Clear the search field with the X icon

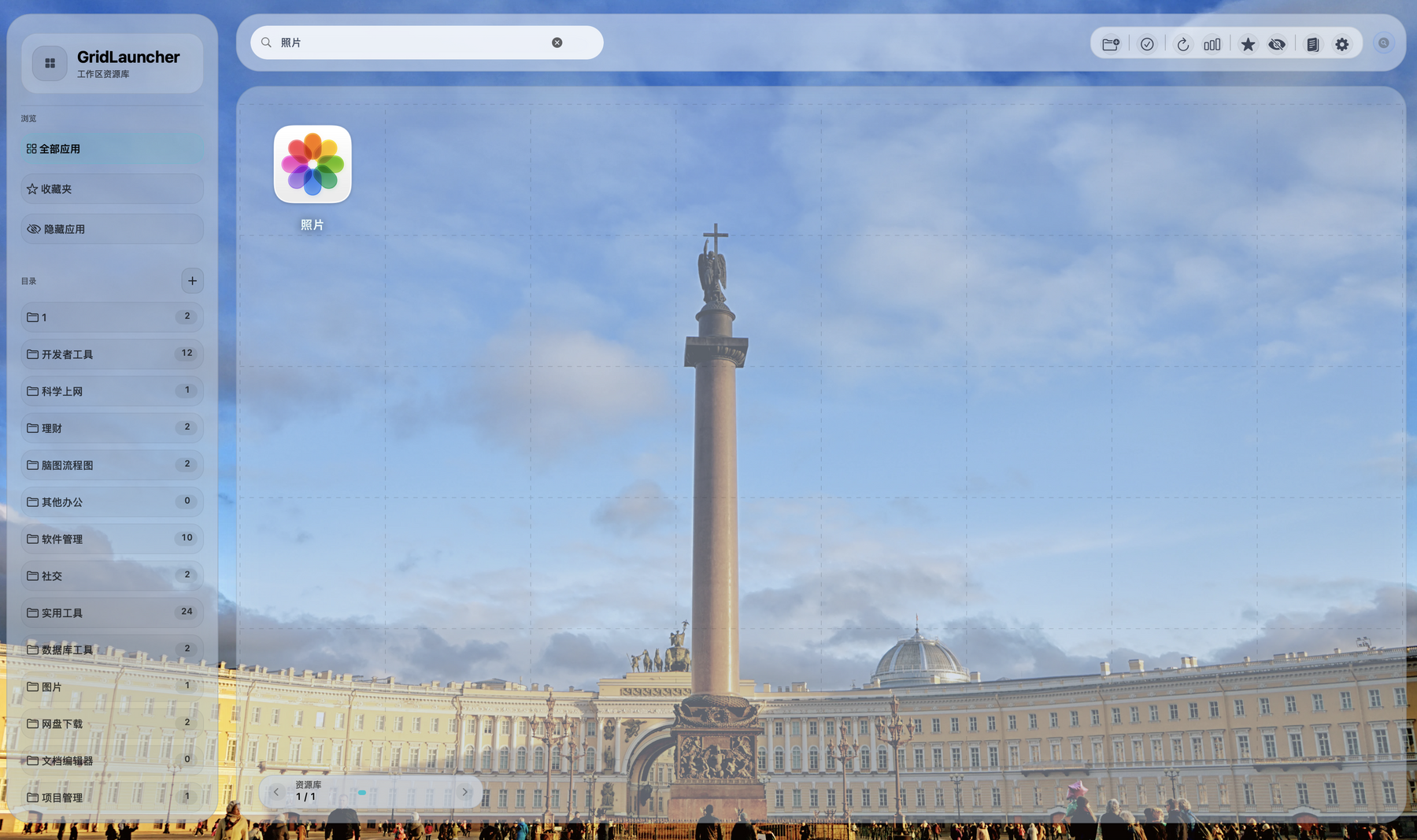[557, 43]
